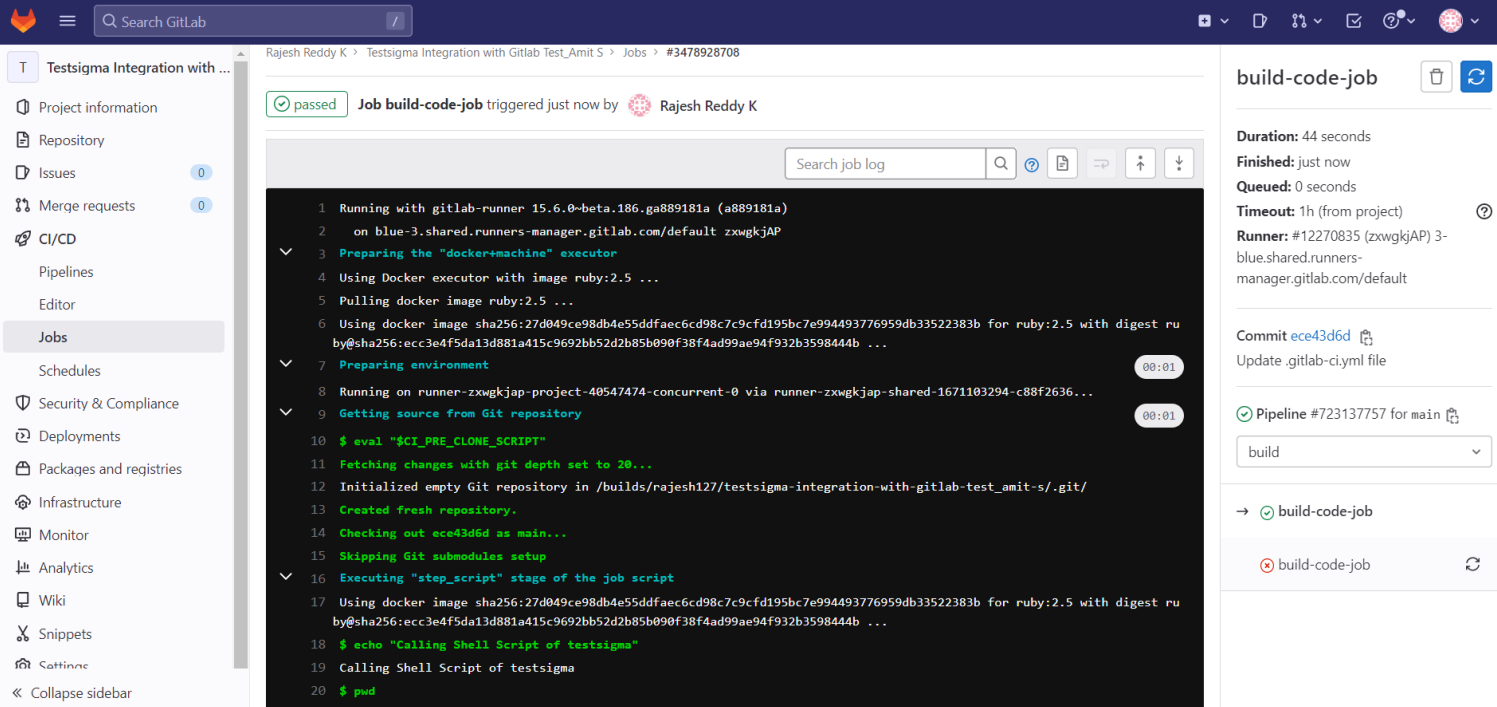Viewport: 1497px width, 707px height.
Task: Open the create new plus menu
Action: [1212, 20]
